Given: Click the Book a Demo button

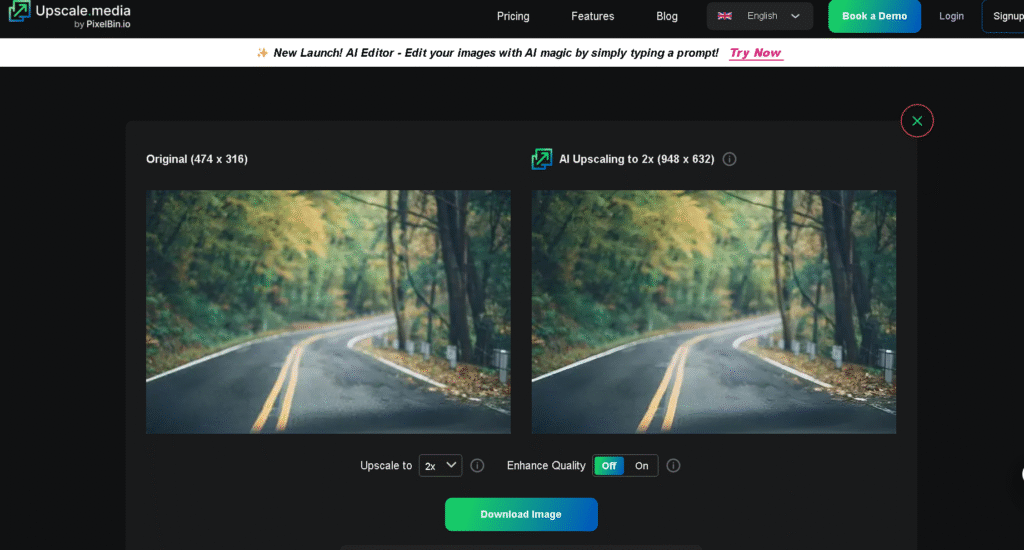Looking at the screenshot, I should 874,16.
